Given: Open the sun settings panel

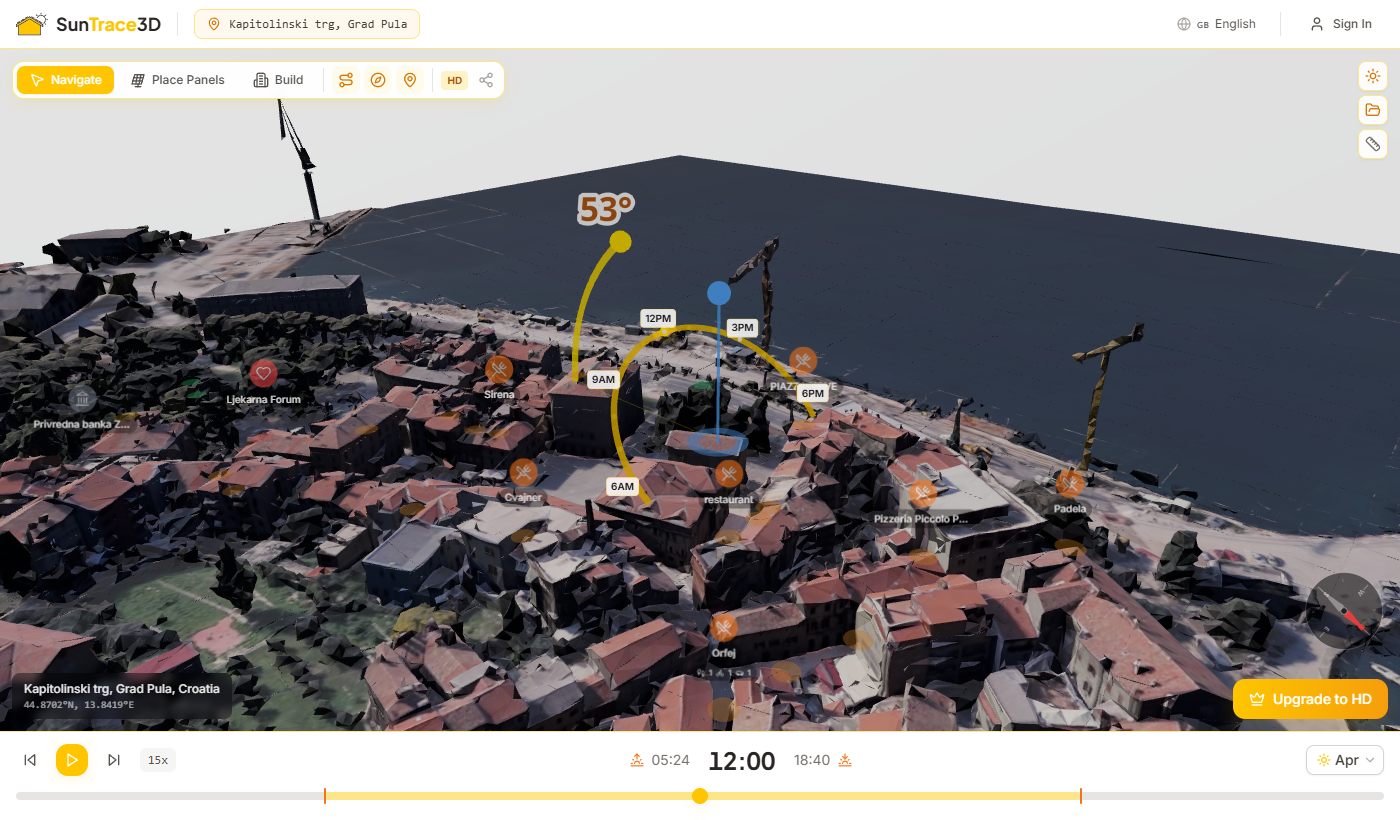Looking at the screenshot, I should click(1372, 76).
